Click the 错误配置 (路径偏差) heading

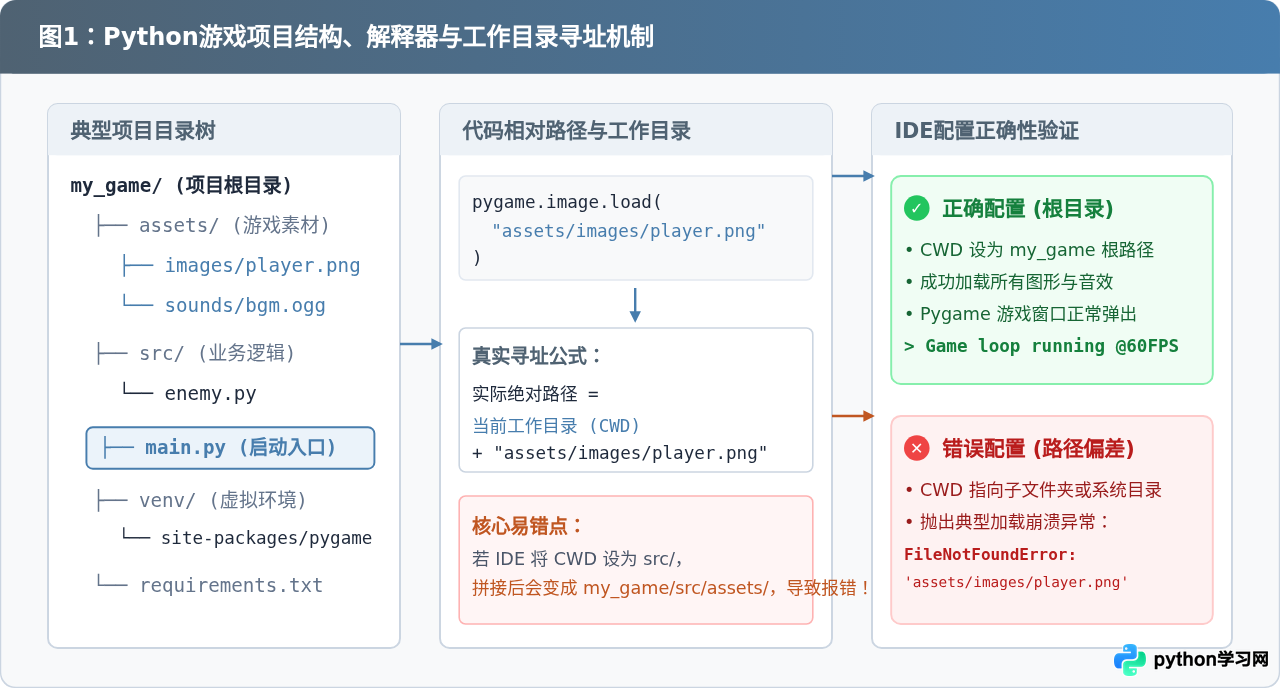pyautogui.click(x=1038, y=448)
